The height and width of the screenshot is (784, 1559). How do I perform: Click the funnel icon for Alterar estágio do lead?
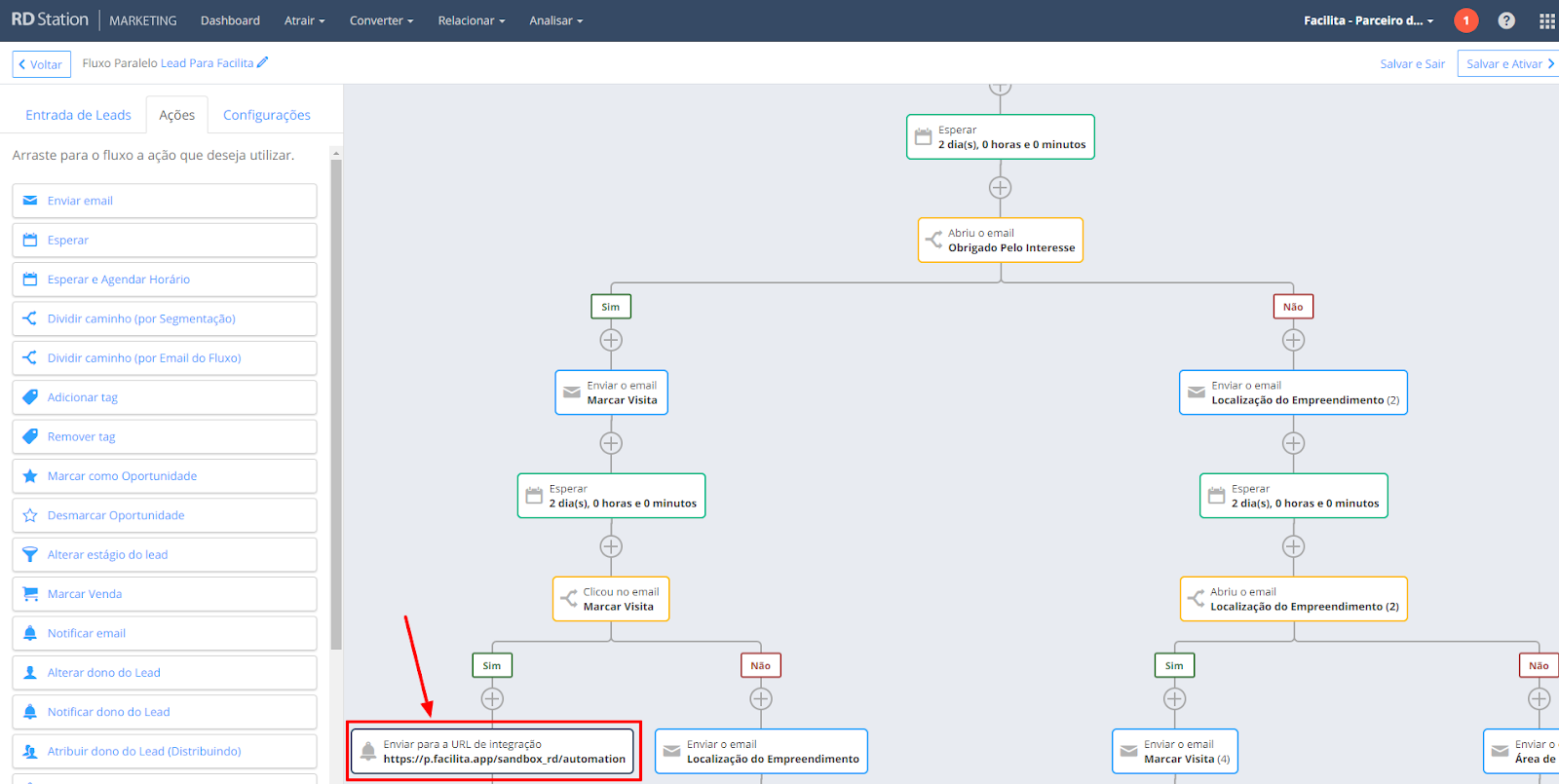[x=30, y=555]
